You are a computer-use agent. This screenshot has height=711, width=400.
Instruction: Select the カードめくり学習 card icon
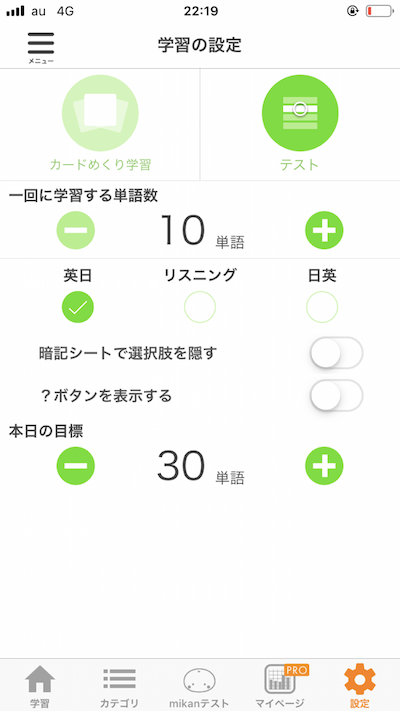(100, 113)
